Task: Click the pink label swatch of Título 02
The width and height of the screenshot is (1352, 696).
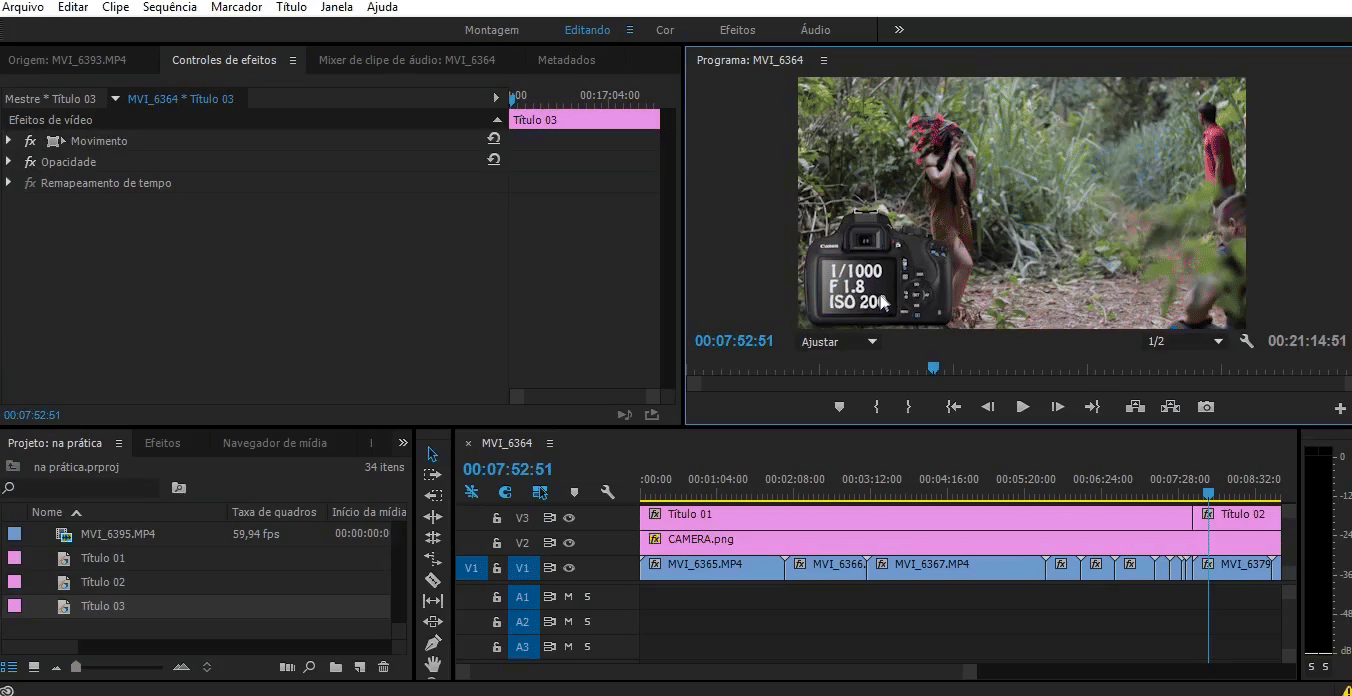Action: point(14,582)
